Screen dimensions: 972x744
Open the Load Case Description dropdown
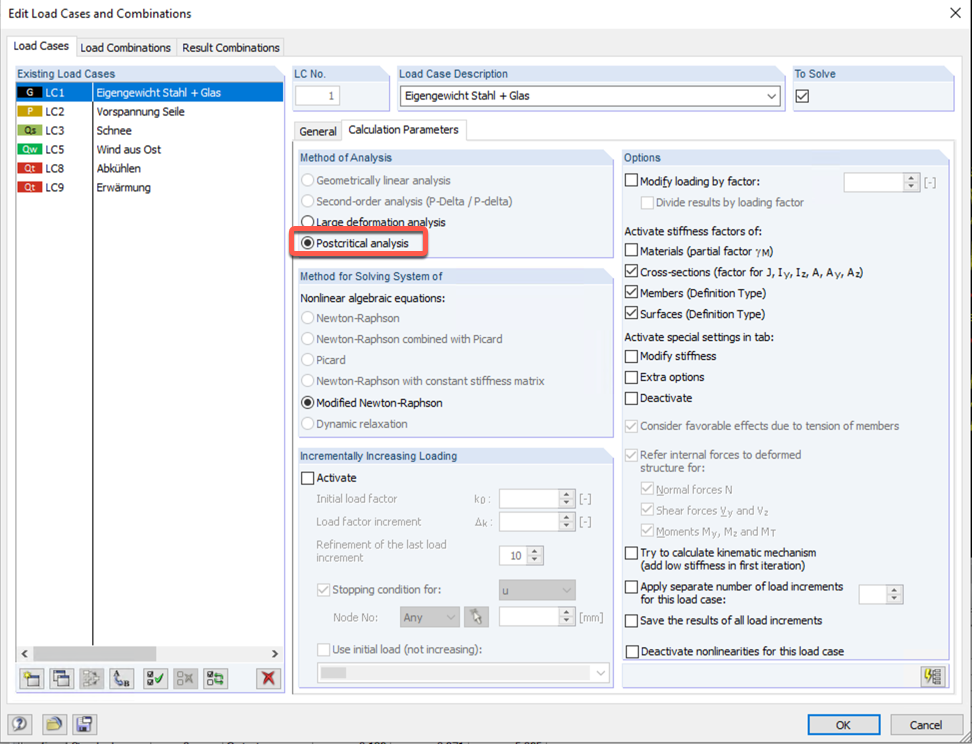pyautogui.click(x=771, y=96)
